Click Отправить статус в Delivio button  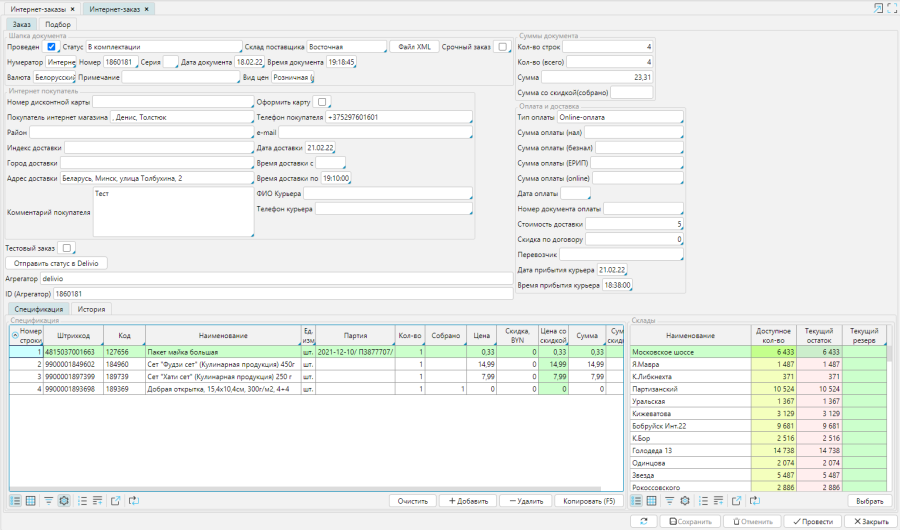click(x=57, y=263)
